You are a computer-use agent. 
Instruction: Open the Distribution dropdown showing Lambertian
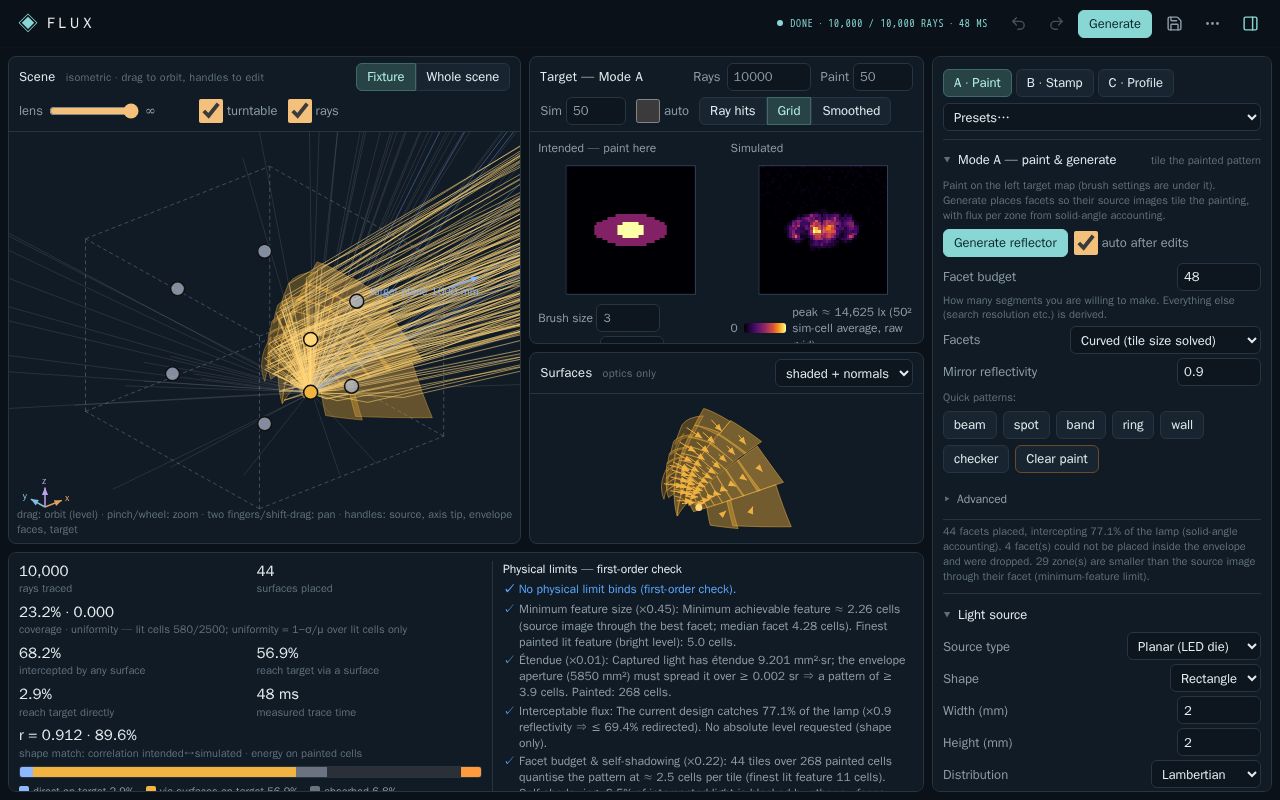click(x=1206, y=775)
